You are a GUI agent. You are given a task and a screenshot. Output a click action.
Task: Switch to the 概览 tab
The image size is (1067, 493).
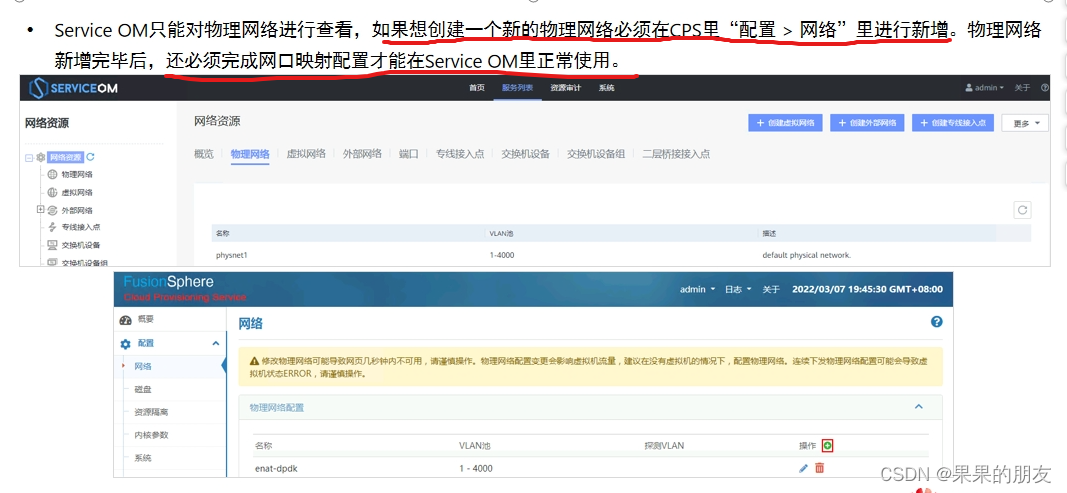(203, 154)
